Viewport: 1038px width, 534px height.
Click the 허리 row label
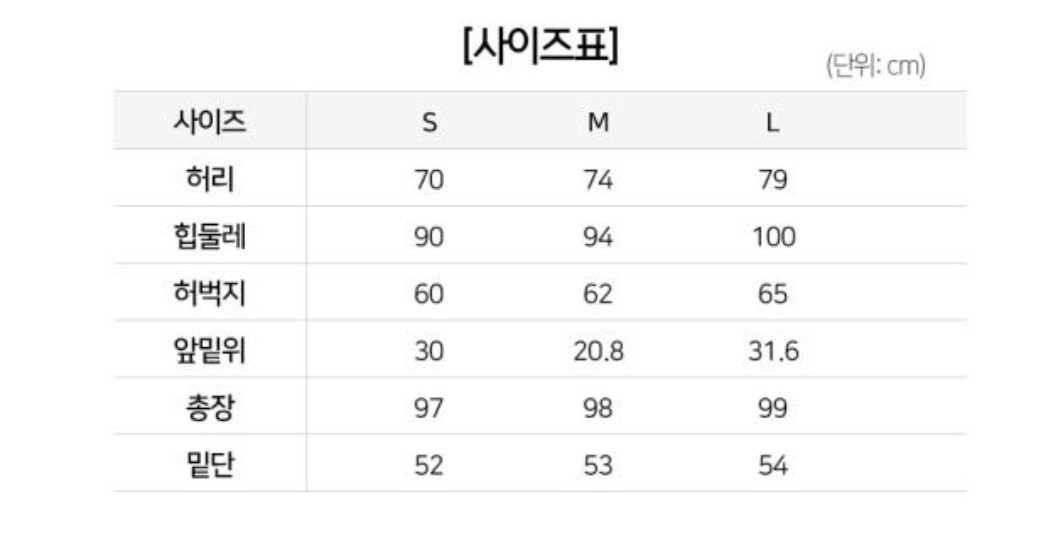(210, 179)
